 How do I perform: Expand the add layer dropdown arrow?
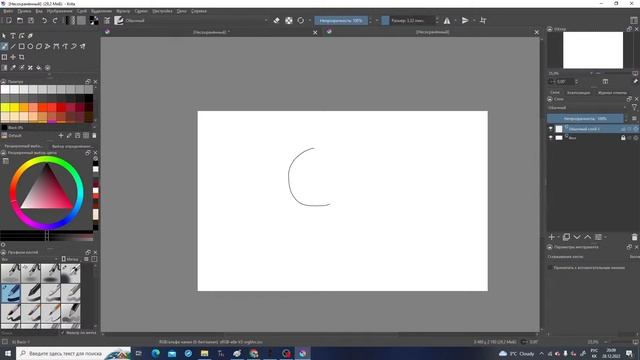tap(559, 237)
